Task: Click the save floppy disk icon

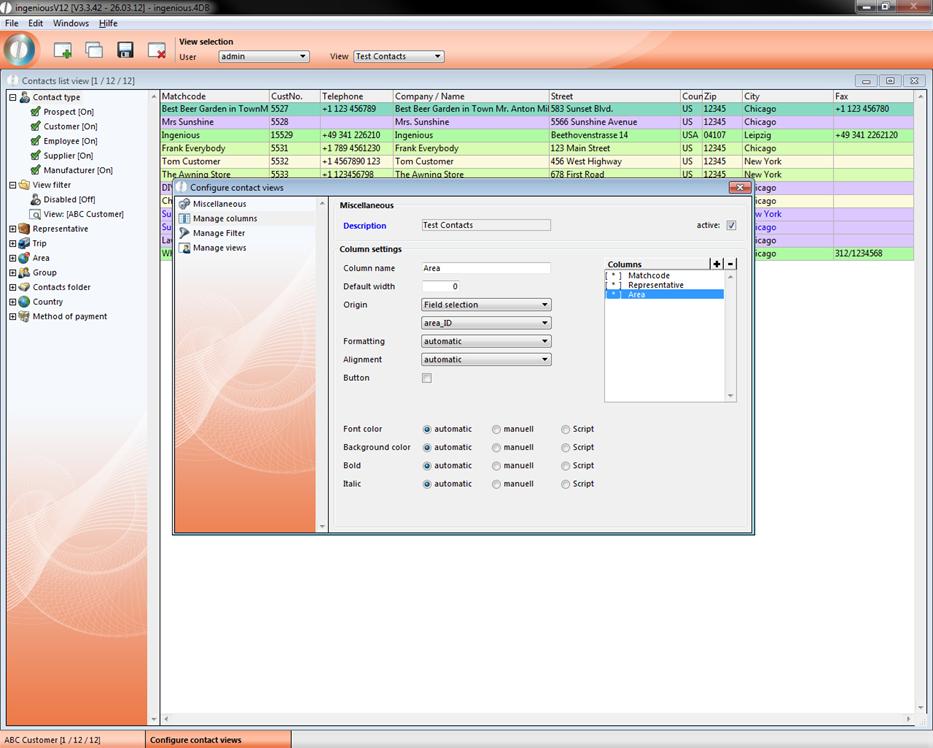Action: tap(125, 50)
